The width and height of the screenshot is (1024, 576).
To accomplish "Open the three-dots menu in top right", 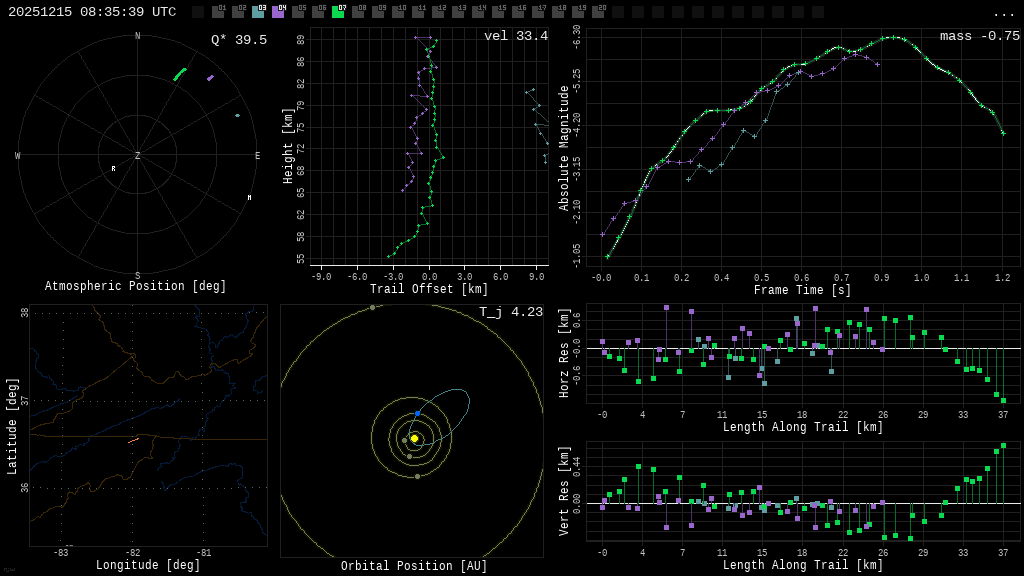I will (1003, 13).
